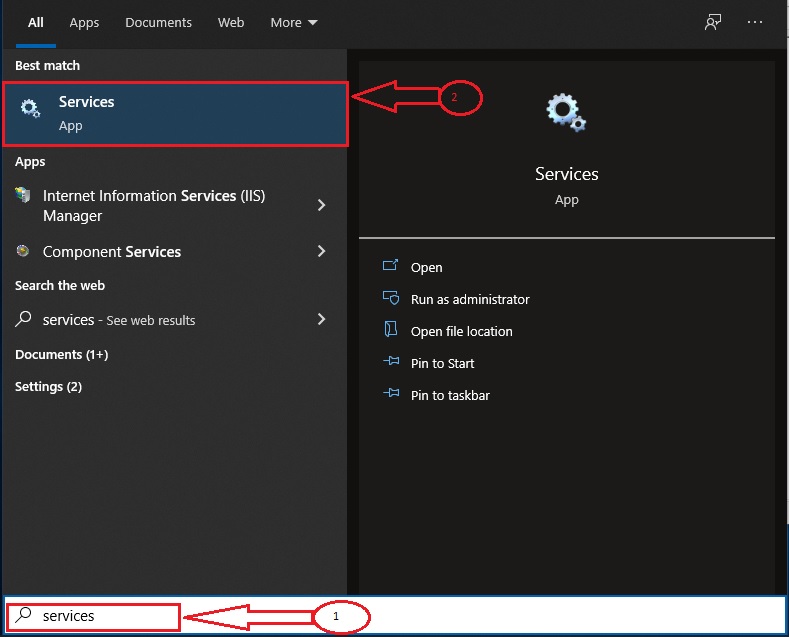Switch to the Documents search tab
Viewport: 789px width, 637px height.
pyautogui.click(x=157, y=23)
